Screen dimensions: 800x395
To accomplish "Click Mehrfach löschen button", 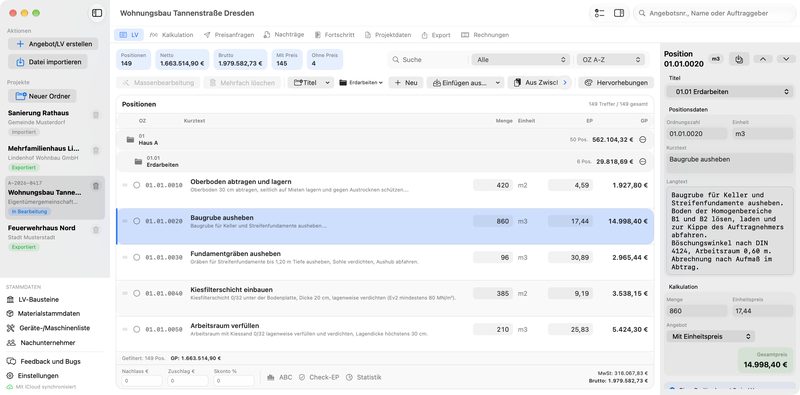I will pyautogui.click(x=242, y=82).
